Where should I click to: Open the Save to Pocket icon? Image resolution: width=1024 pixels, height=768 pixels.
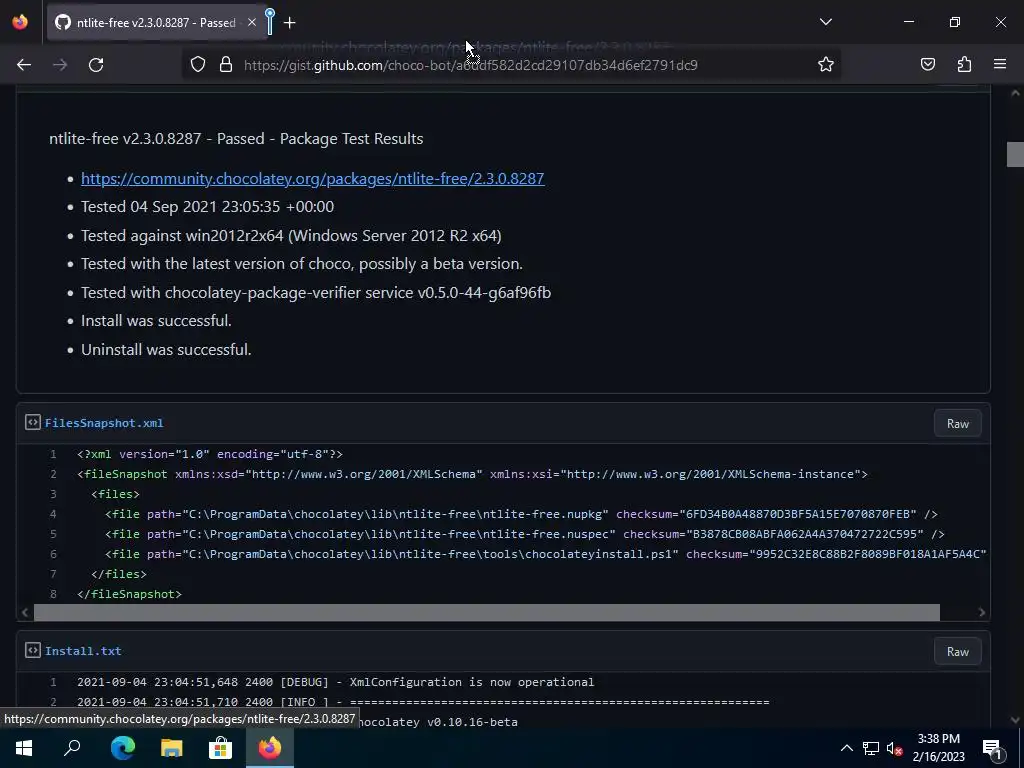(927, 64)
